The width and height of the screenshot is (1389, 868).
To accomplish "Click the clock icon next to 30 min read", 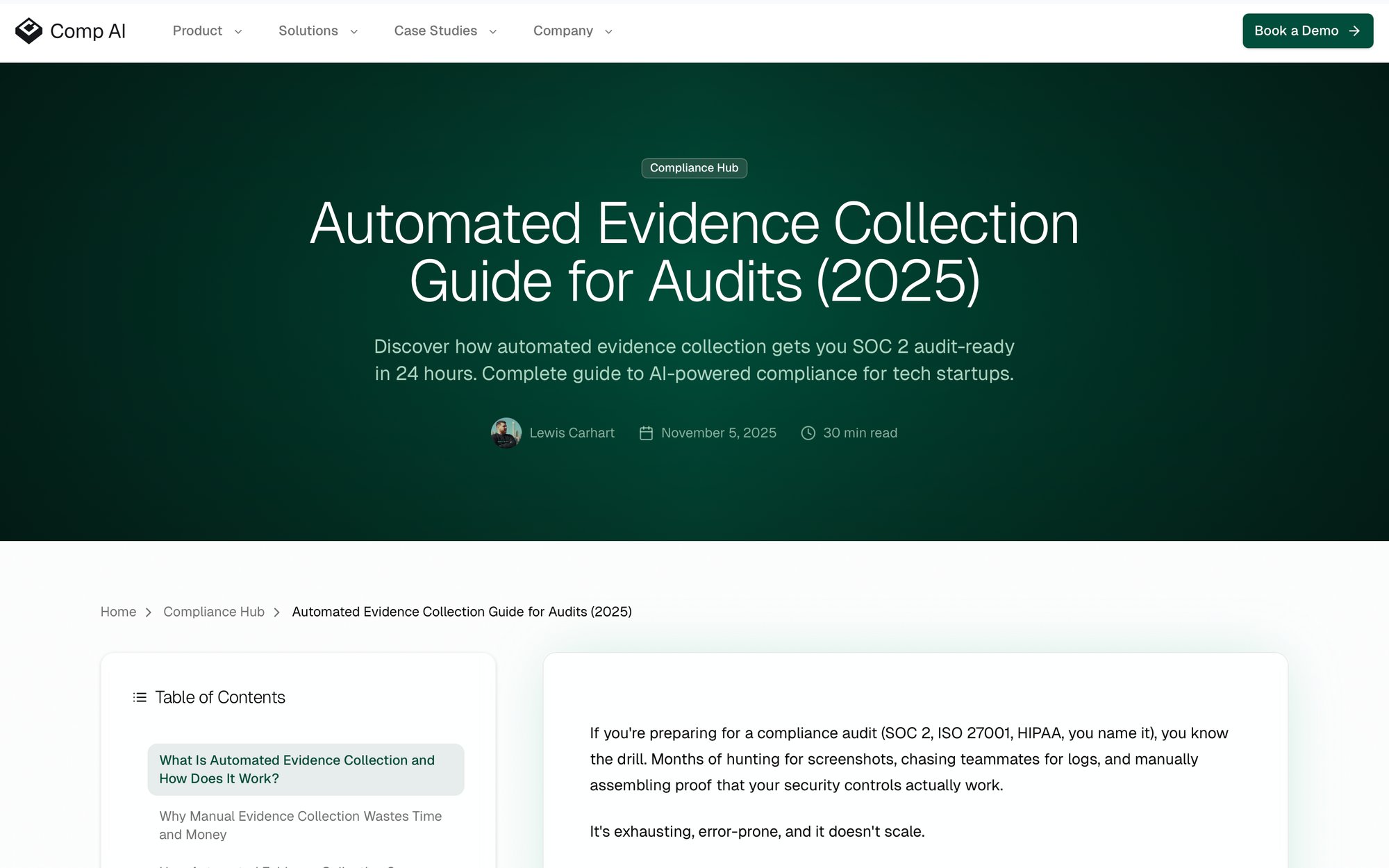I will (808, 432).
